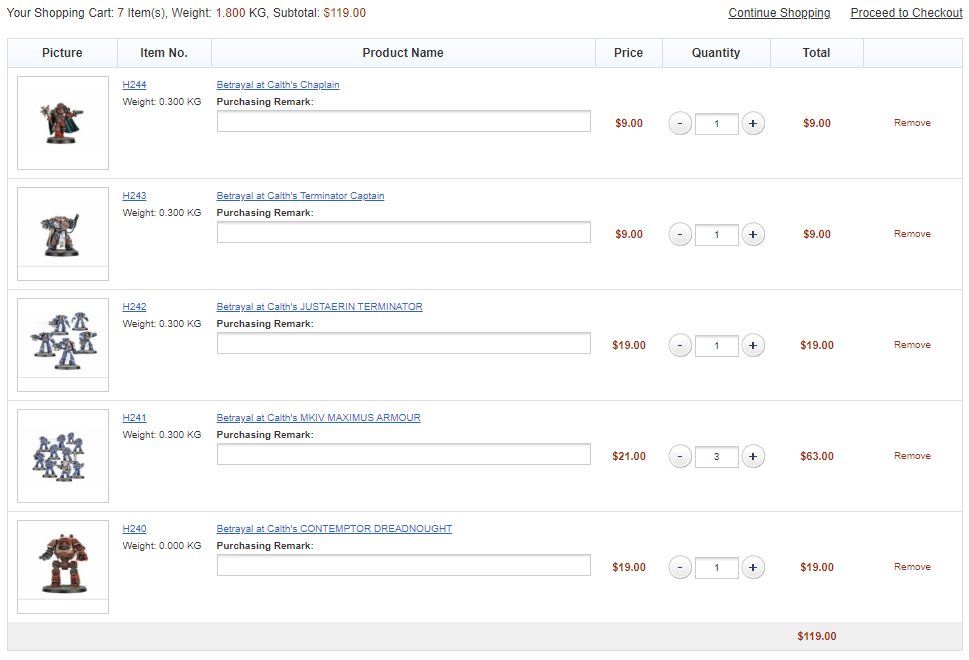Open the Terminator Captain product thumbnail
The image size is (969, 660).
[62, 234]
